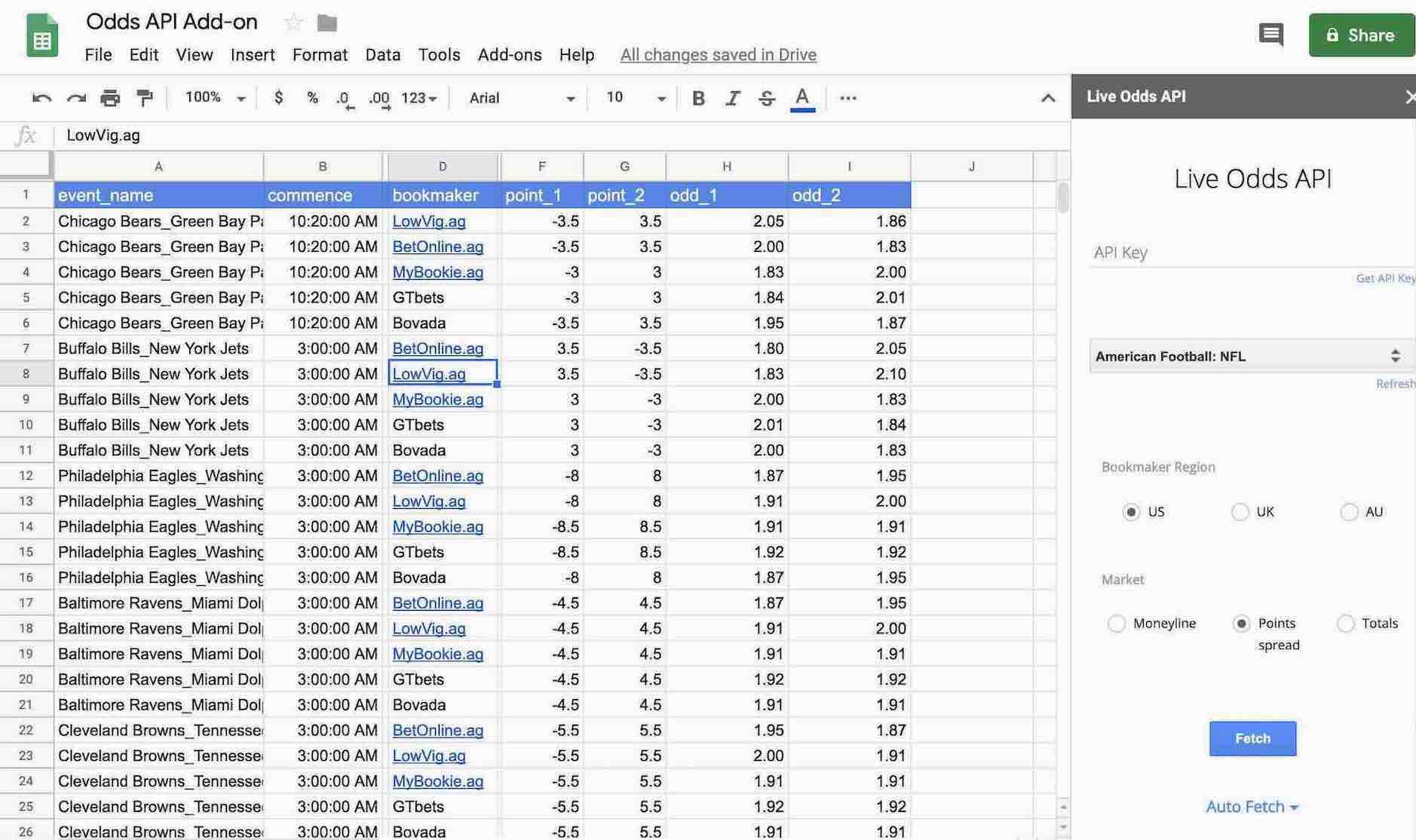
Task: Open the Format menu
Action: click(320, 55)
